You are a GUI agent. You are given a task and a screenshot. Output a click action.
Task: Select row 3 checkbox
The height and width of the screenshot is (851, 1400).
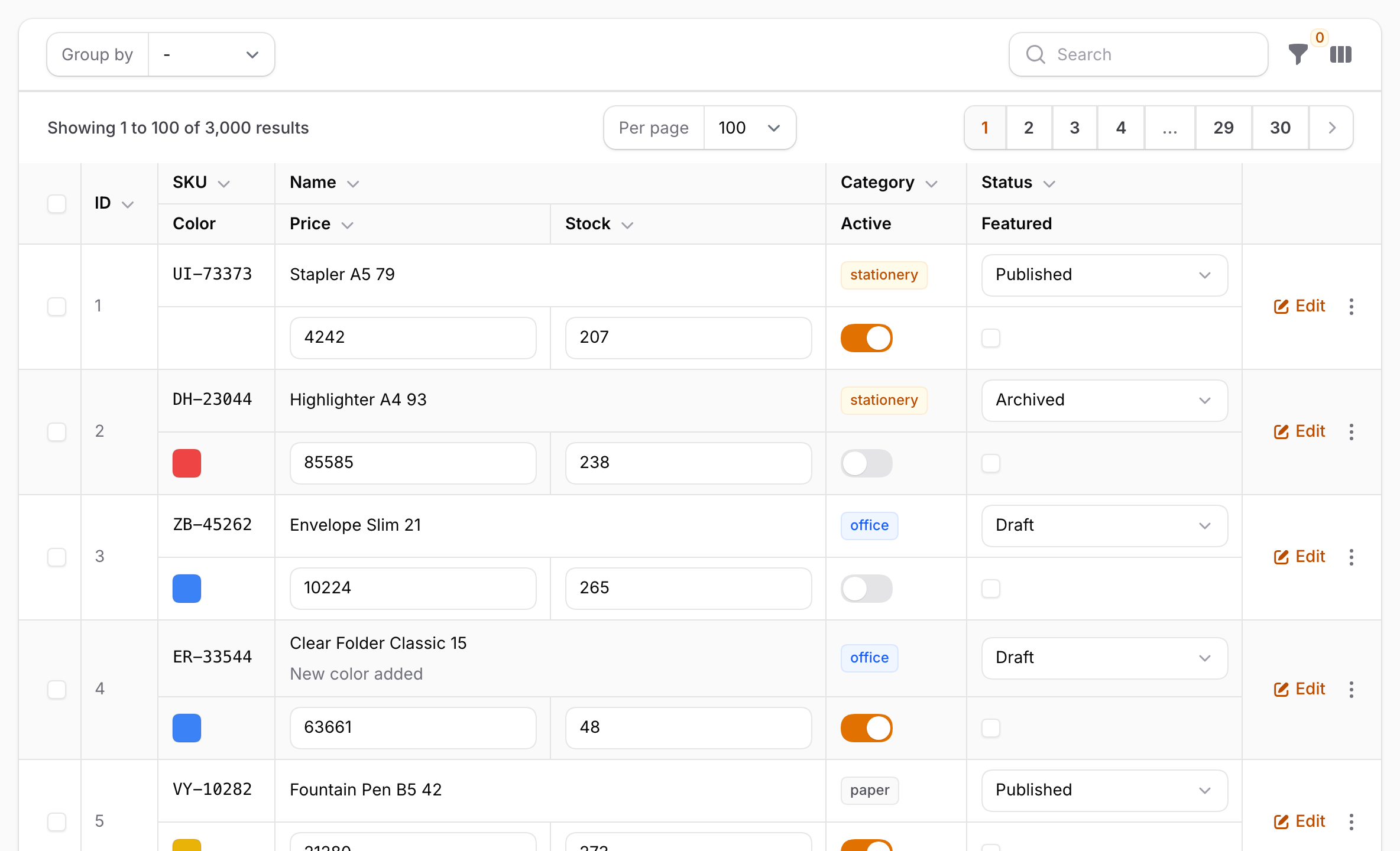click(x=57, y=557)
